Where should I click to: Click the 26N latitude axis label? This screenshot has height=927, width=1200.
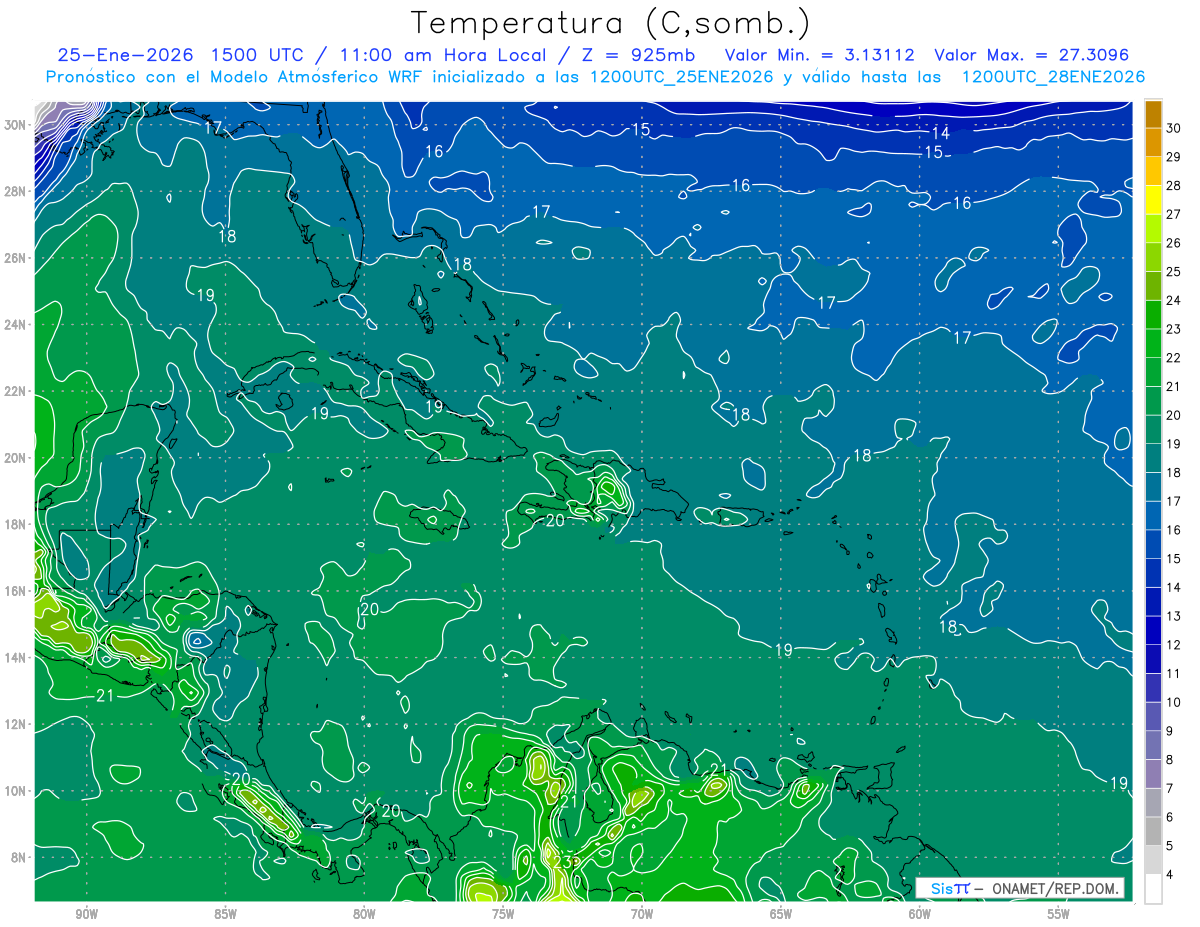point(15,258)
